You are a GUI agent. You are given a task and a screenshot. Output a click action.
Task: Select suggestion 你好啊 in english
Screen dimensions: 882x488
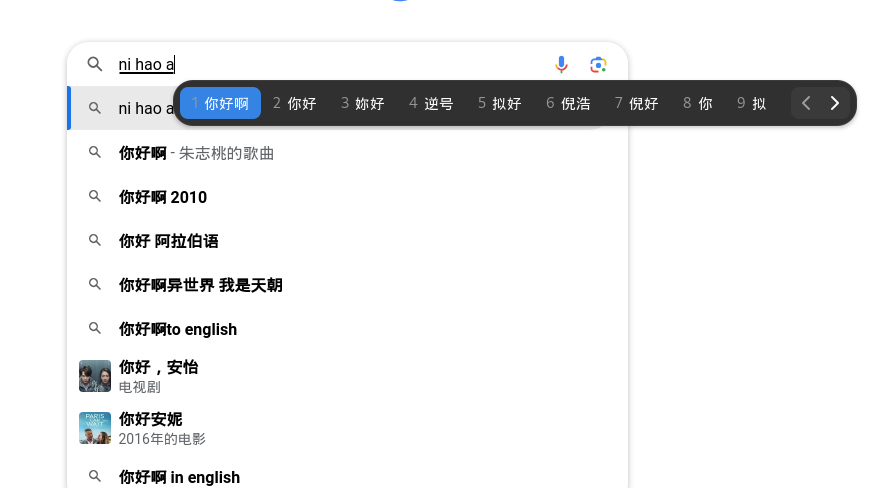348,477
